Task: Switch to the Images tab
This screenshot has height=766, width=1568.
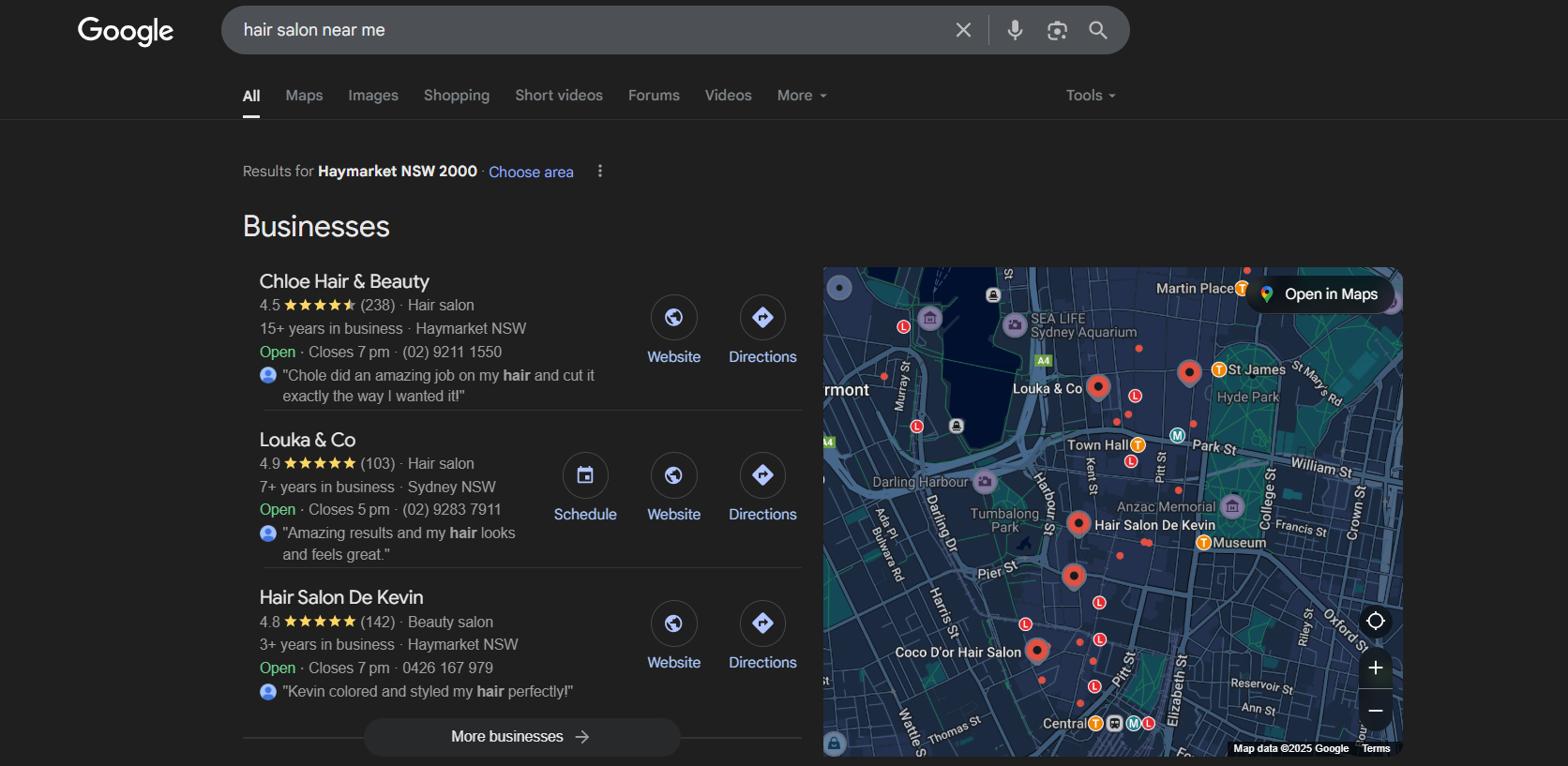Action: [373, 96]
